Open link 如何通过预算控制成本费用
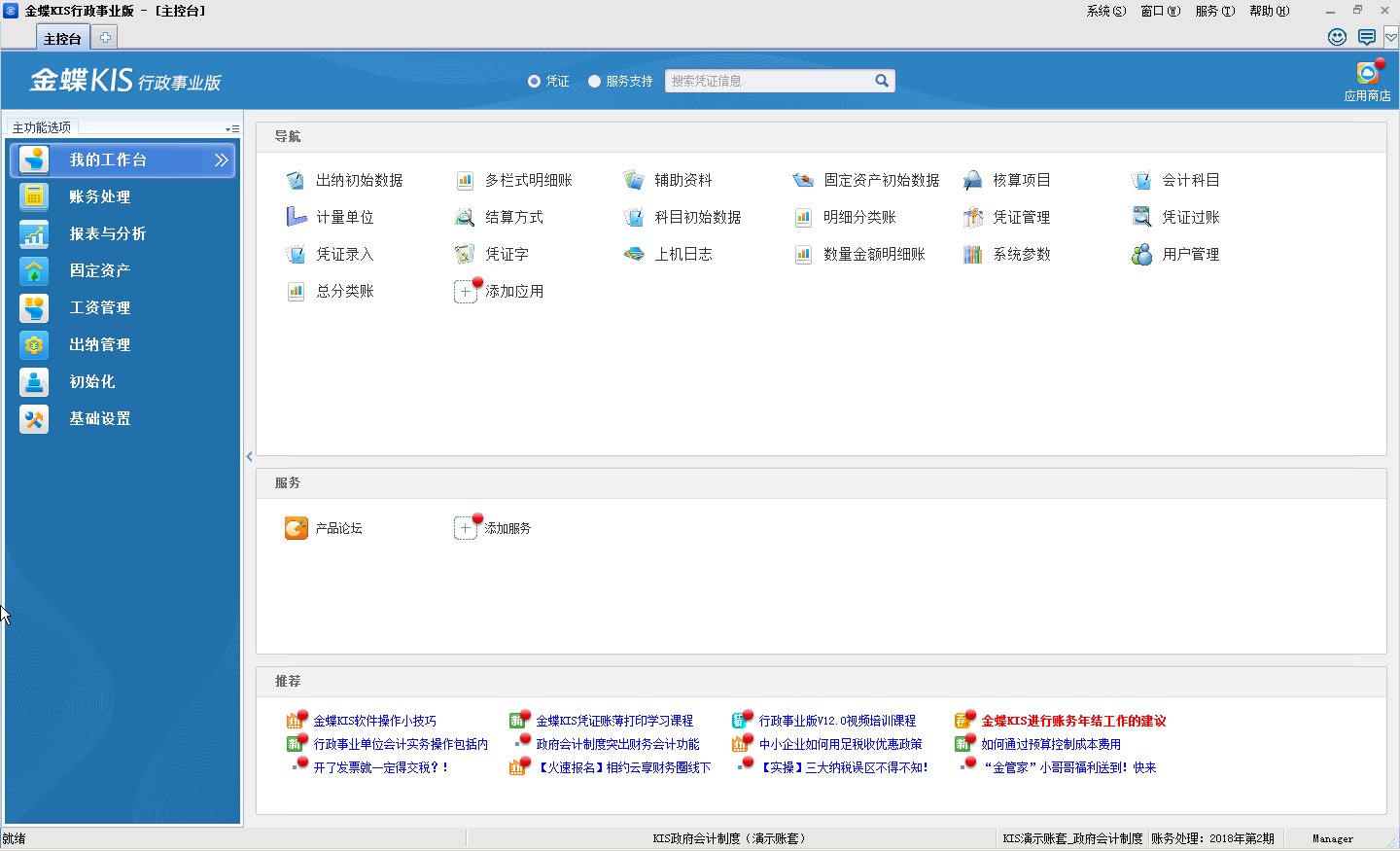The image size is (1400, 851). [x=1051, y=744]
